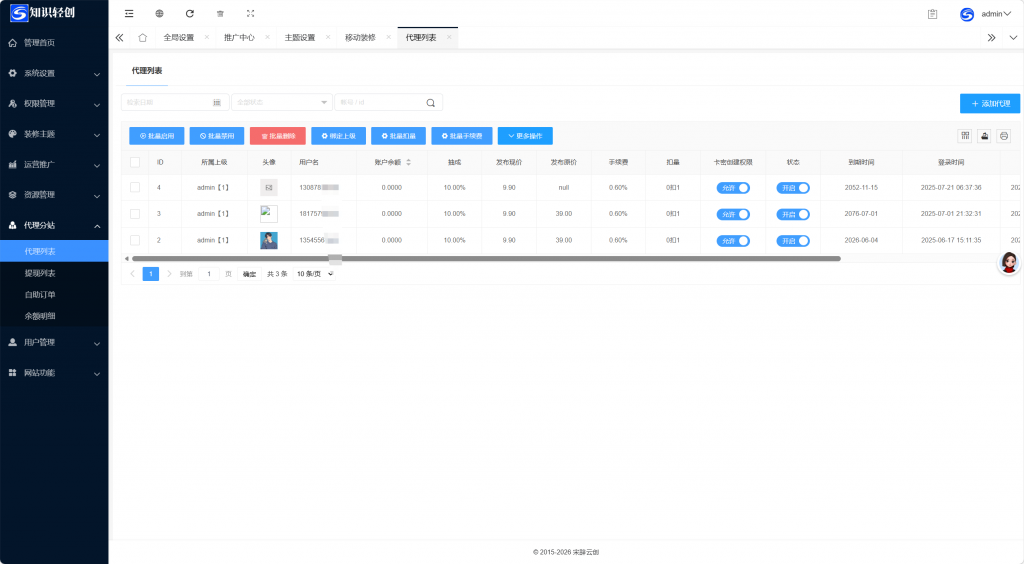Click the 添加代理 button

(x=990, y=103)
